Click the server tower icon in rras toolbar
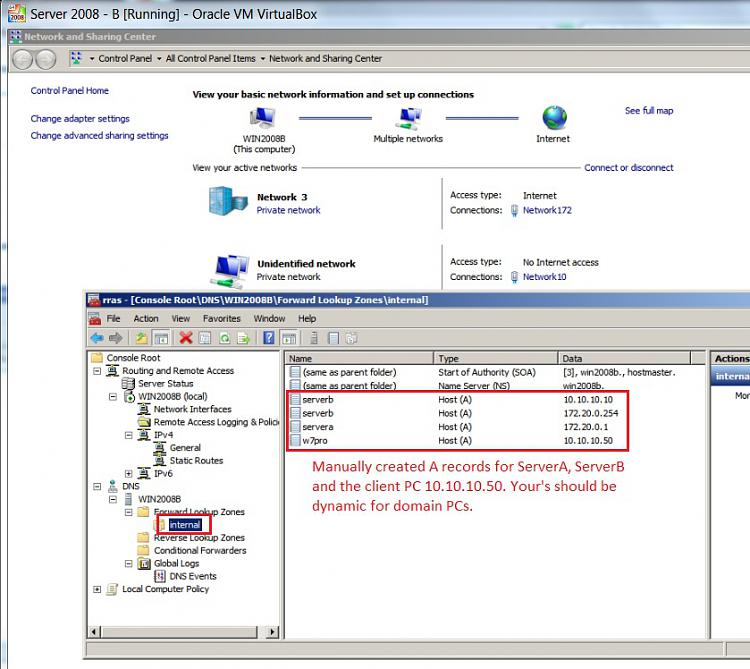 point(314,338)
